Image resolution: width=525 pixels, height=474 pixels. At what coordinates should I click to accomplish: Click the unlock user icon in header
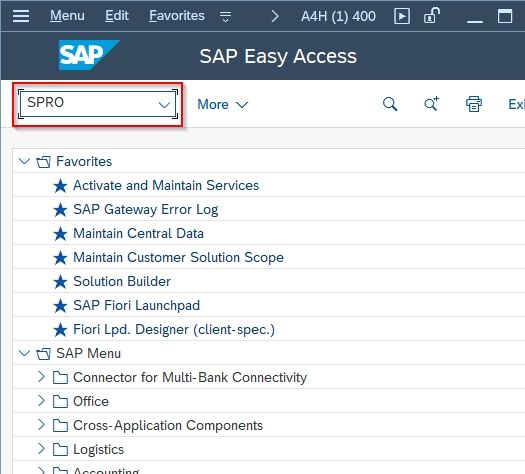(x=431, y=15)
